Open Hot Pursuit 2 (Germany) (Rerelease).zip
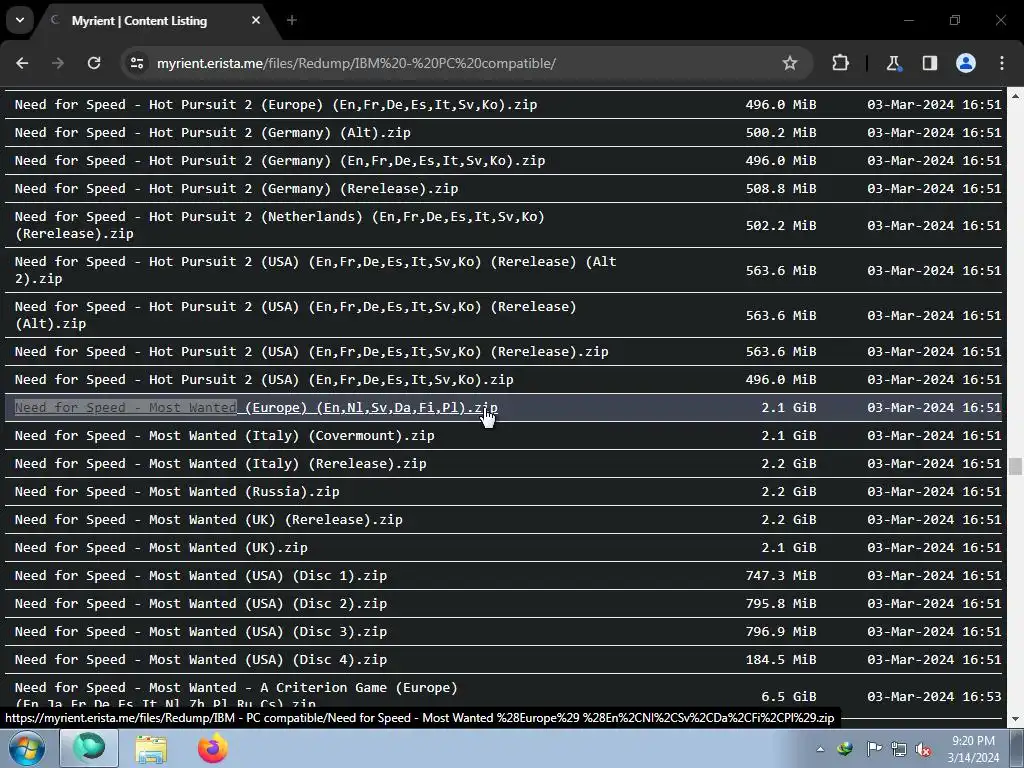Image resolution: width=1024 pixels, height=768 pixels. click(x=236, y=189)
